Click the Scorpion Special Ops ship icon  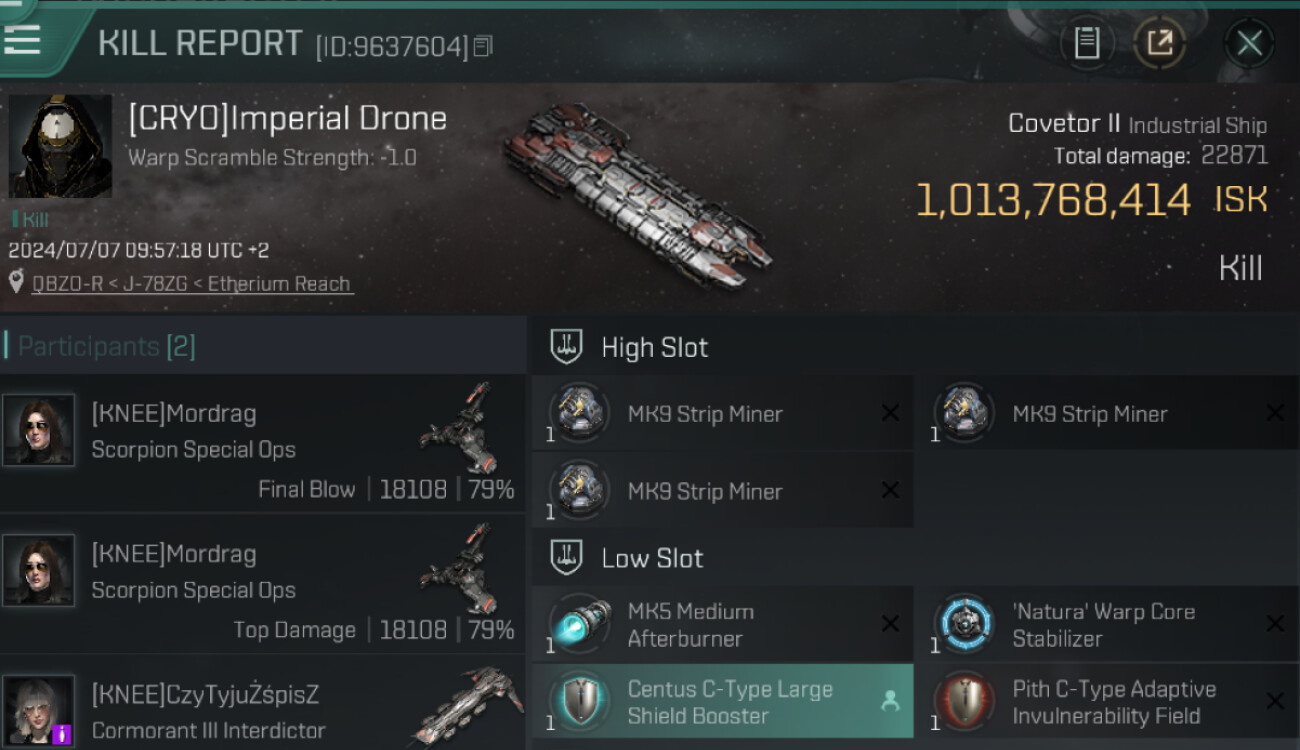tap(459, 428)
